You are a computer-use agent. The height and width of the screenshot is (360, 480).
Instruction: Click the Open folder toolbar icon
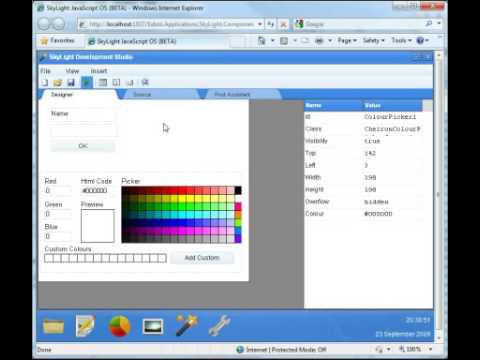click(58, 82)
